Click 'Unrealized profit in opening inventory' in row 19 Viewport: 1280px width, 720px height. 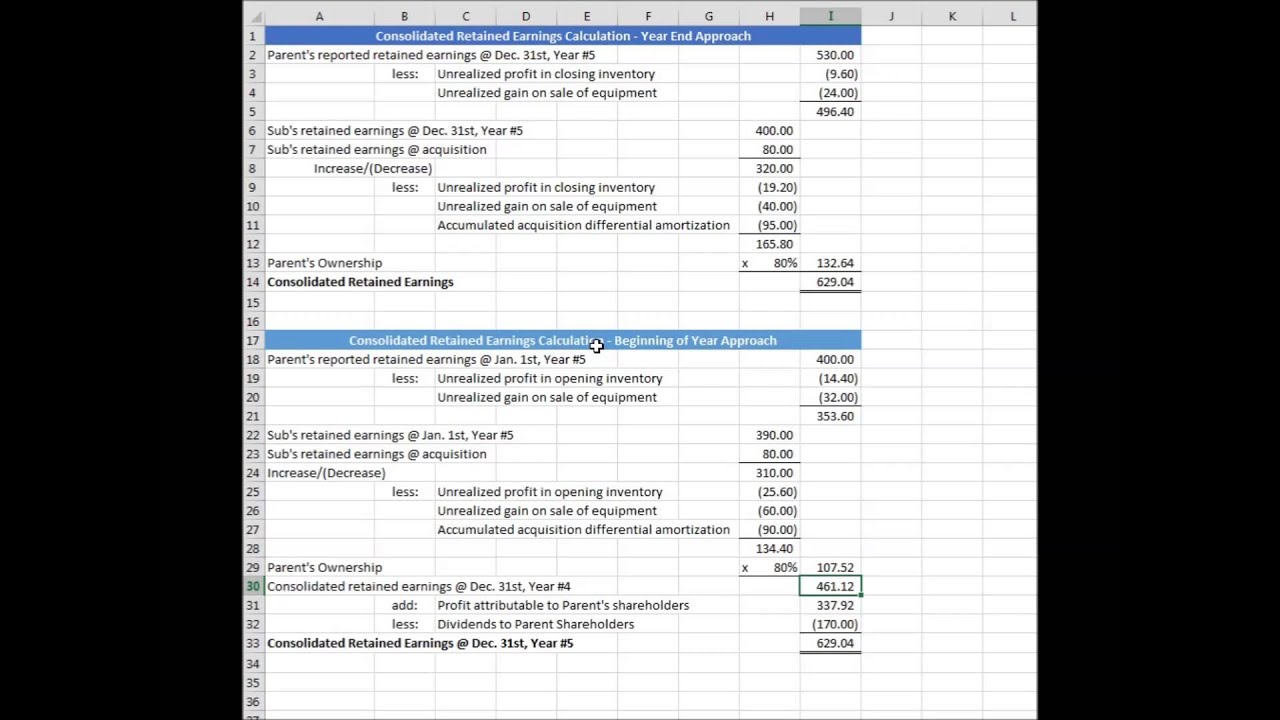(x=550, y=378)
